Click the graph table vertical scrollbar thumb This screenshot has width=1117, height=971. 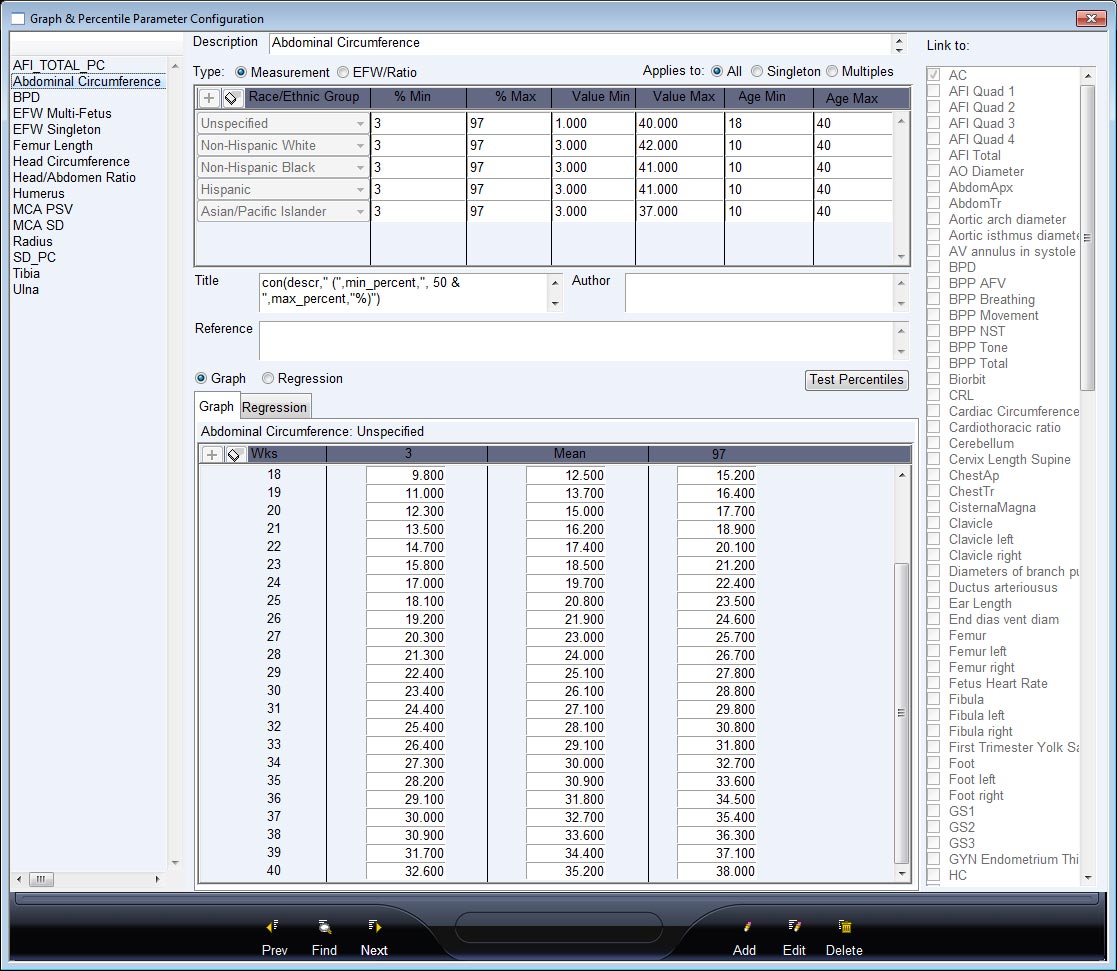pos(901,712)
